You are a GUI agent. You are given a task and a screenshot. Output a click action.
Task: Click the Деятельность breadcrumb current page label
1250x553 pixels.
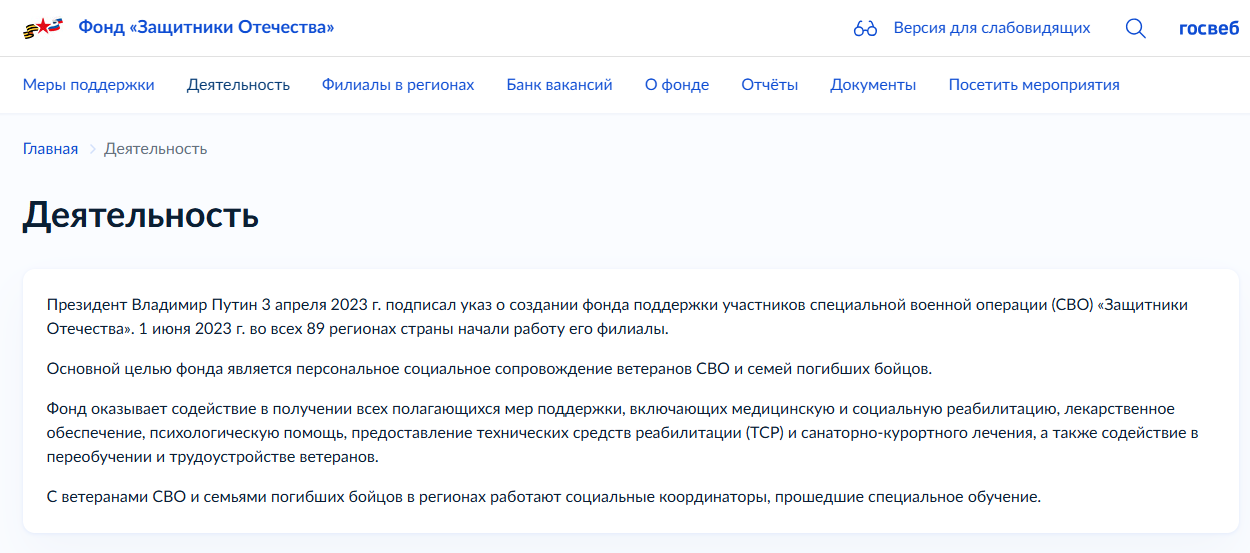[155, 149]
